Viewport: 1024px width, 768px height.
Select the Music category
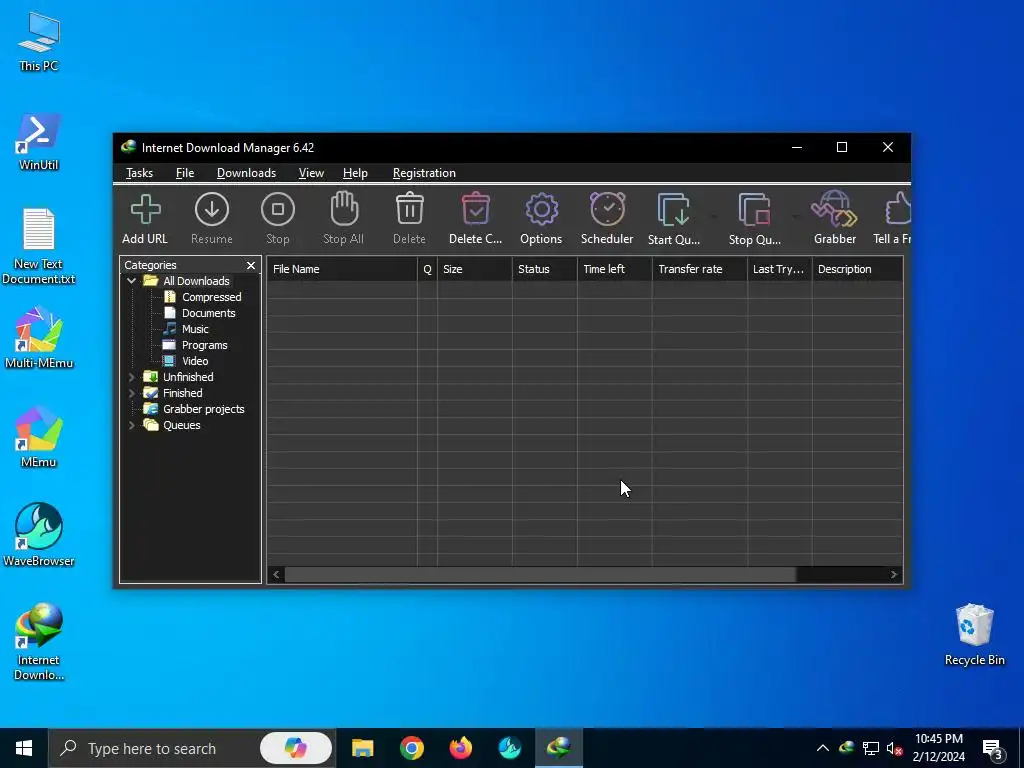pos(195,329)
